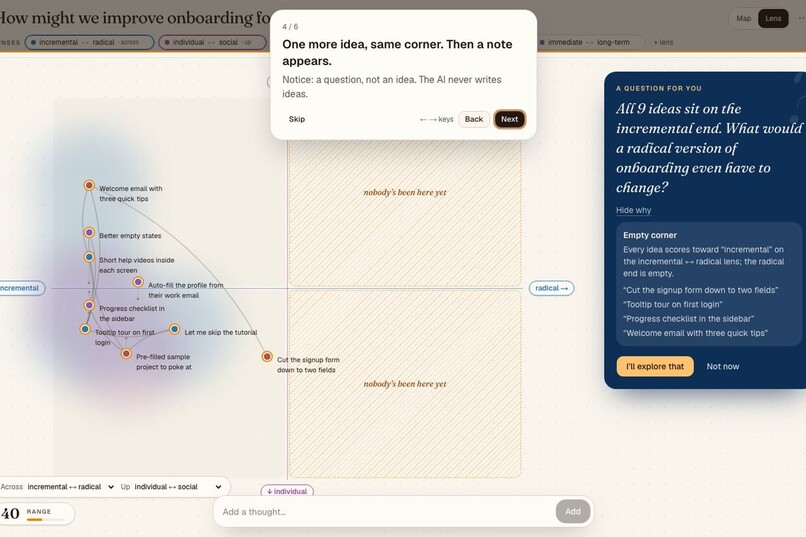806x537 pixels.
Task: Click the "Better empty states" idea label
Action: click(130, 236)
